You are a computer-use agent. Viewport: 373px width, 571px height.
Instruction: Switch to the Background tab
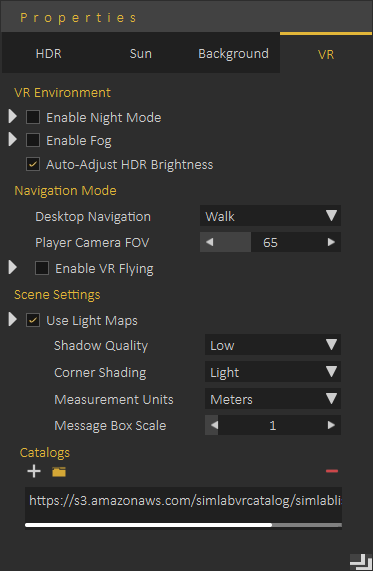233,54
